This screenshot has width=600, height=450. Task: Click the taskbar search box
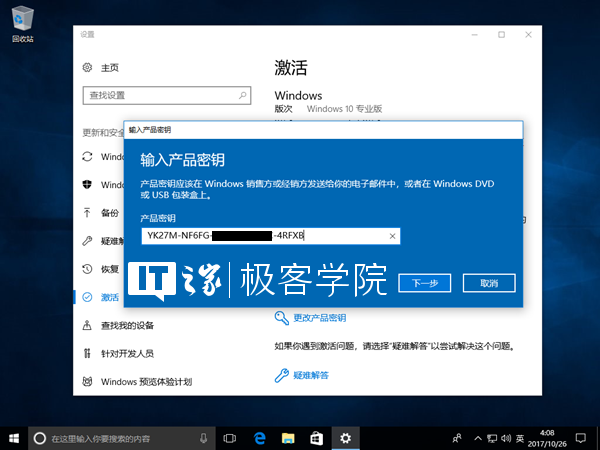pos(122,439)
